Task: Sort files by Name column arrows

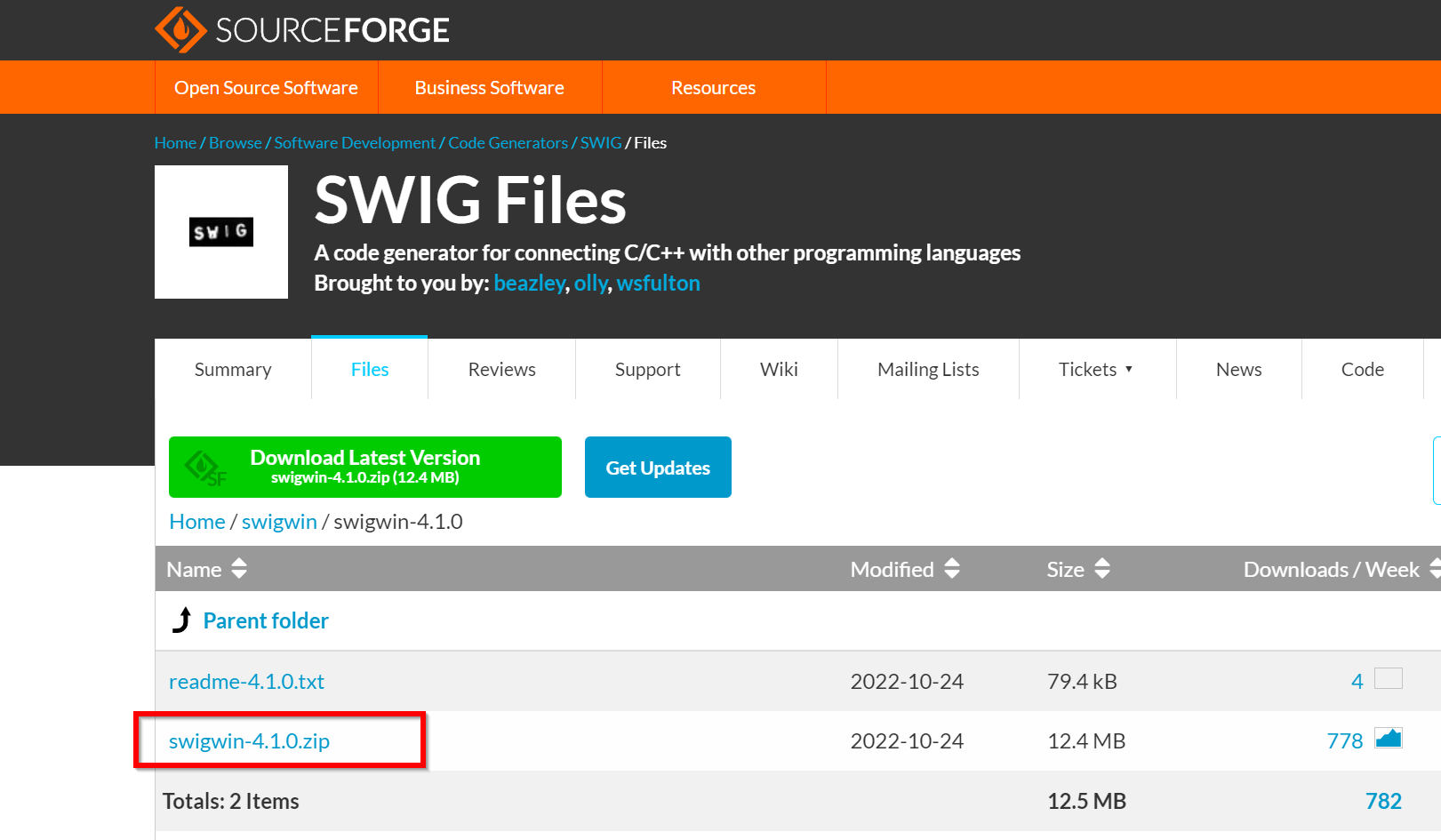Action: tap(238, 569)
